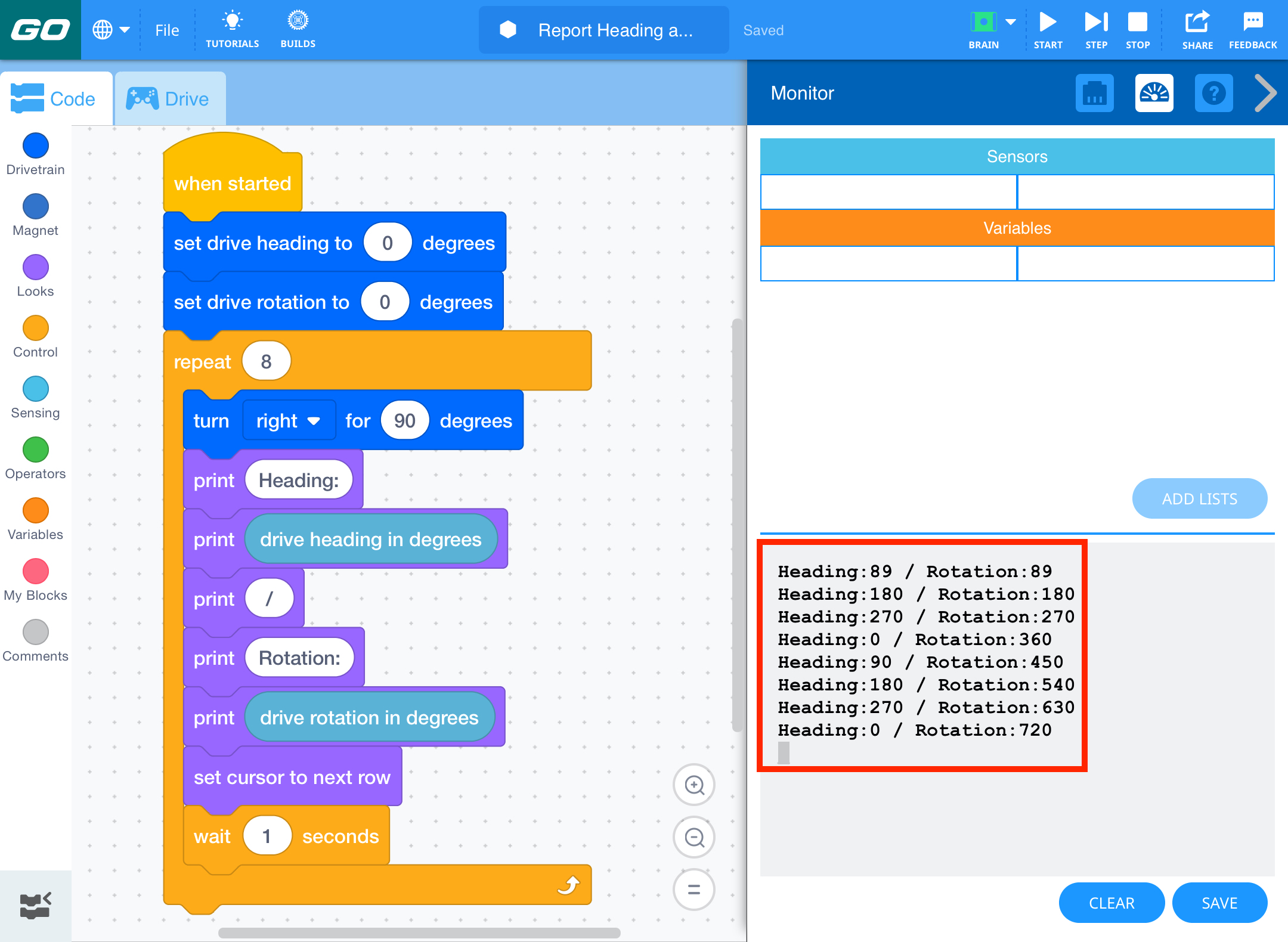Clear the console output with CLEAR button
This screenshot has width=1288, height=942.
pyautogui.click(x=1111, y=903)
